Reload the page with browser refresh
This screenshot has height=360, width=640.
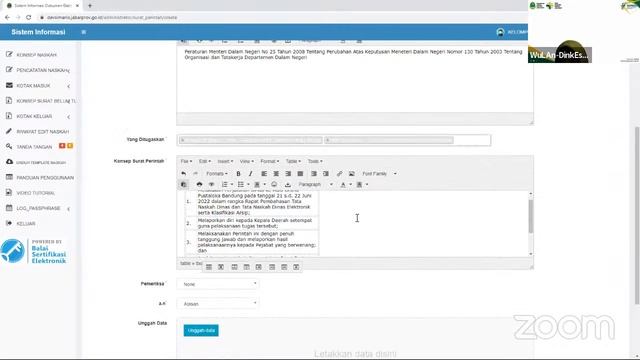point(28,18)
